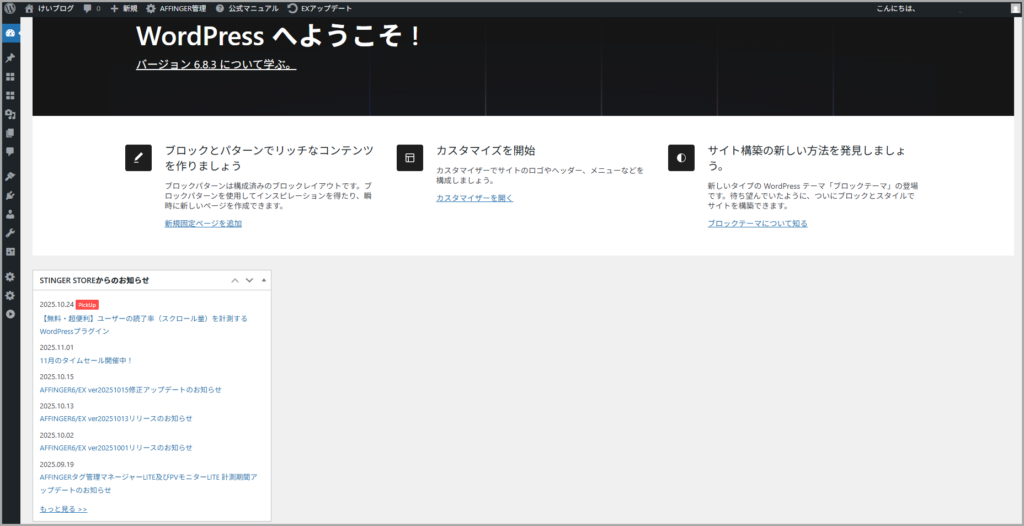Screen dimensions: 1024x526
Task: Click もっと見る >> in the news widget
Action: tap(63, 509)
